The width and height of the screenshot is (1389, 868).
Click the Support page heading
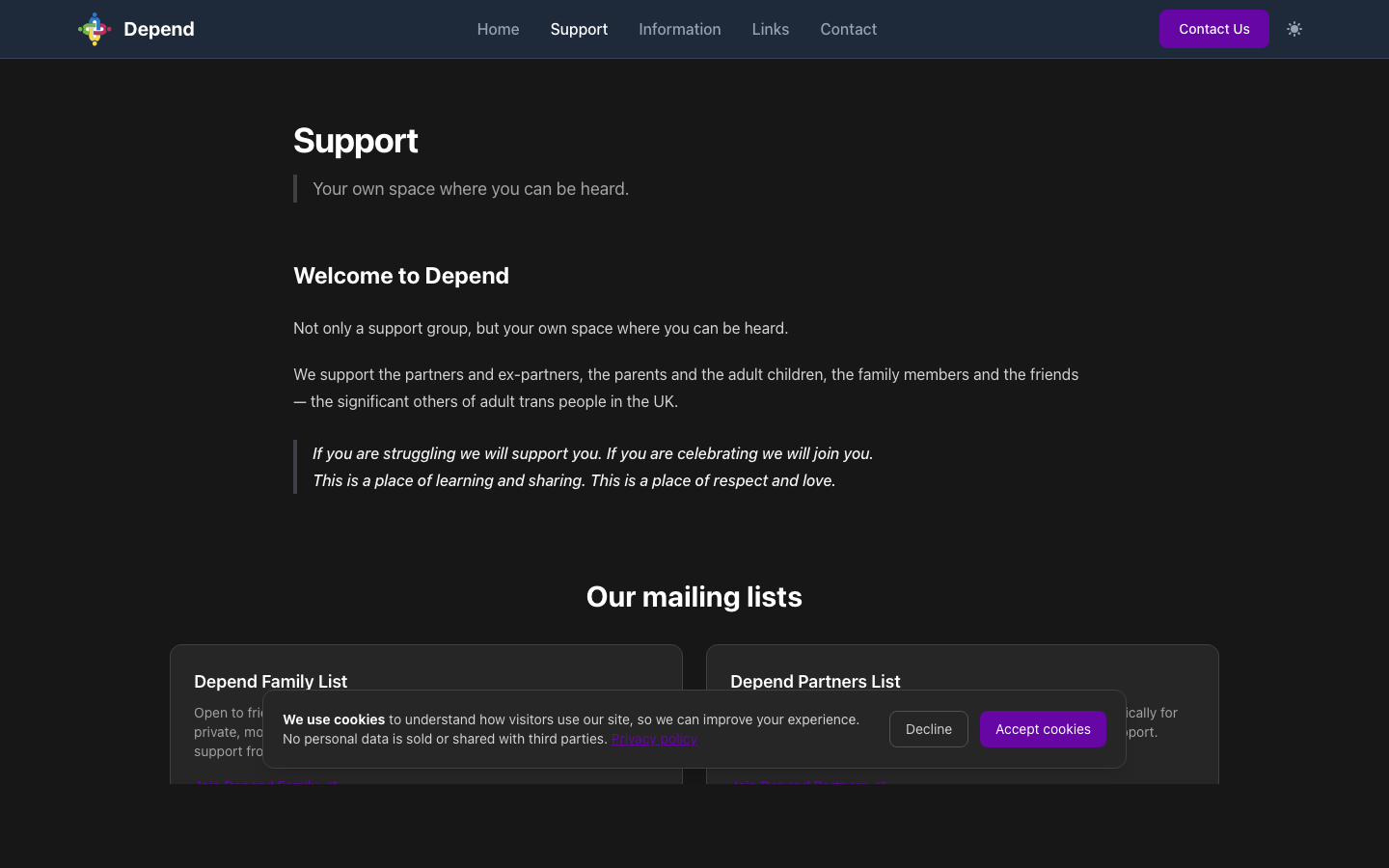[x=355, y=141]
